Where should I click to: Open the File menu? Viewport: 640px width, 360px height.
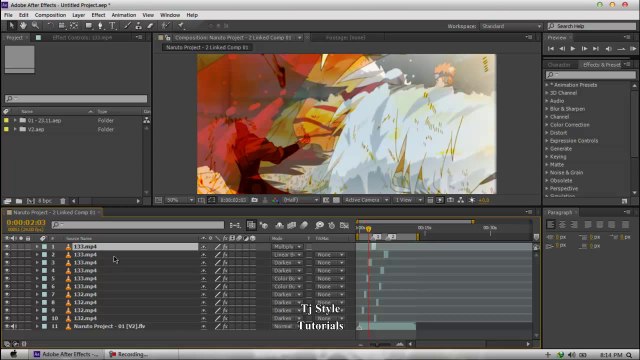coord(8,15)
